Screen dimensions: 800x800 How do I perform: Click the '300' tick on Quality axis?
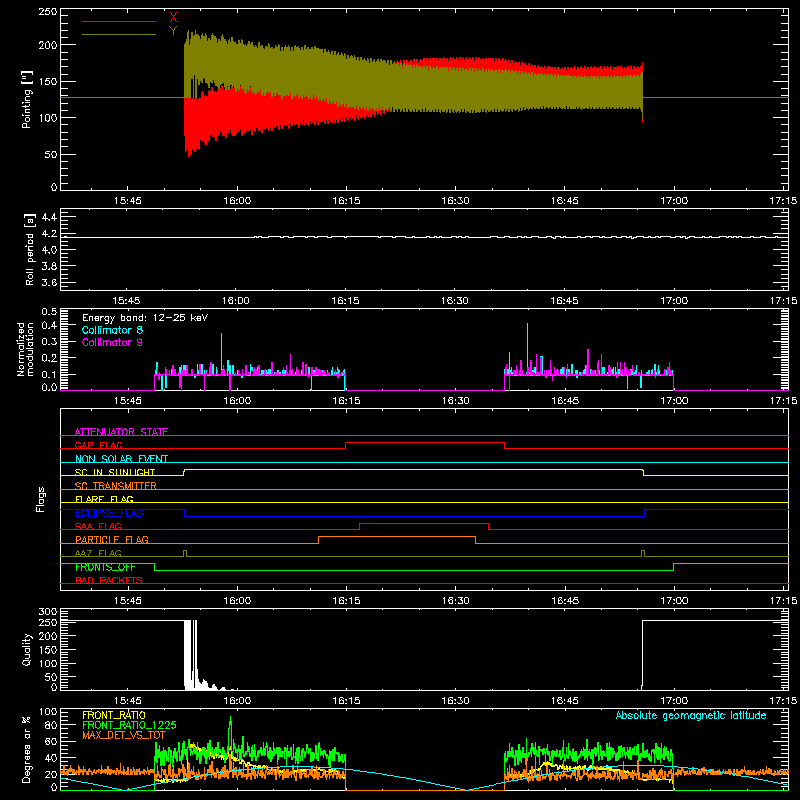click(x=47, y=612)
